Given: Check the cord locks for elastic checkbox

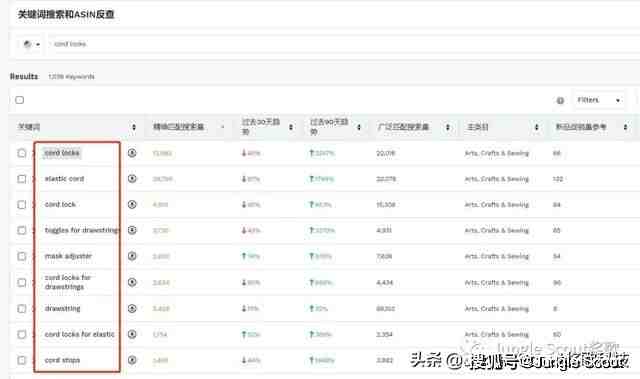Looking at the screenshot, I should [22, 335].
